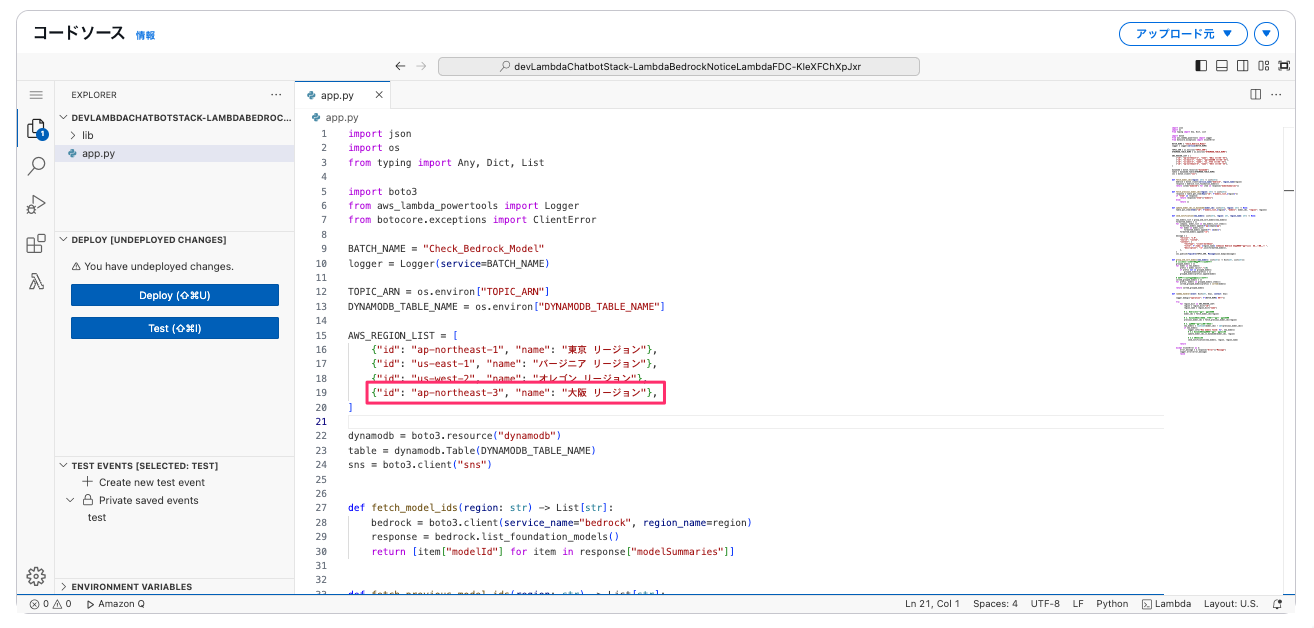Click the TOPIC_ARN assignment line
Image resolution: width=1314 pixels, height=628 pixels.
tap(450, 291)
